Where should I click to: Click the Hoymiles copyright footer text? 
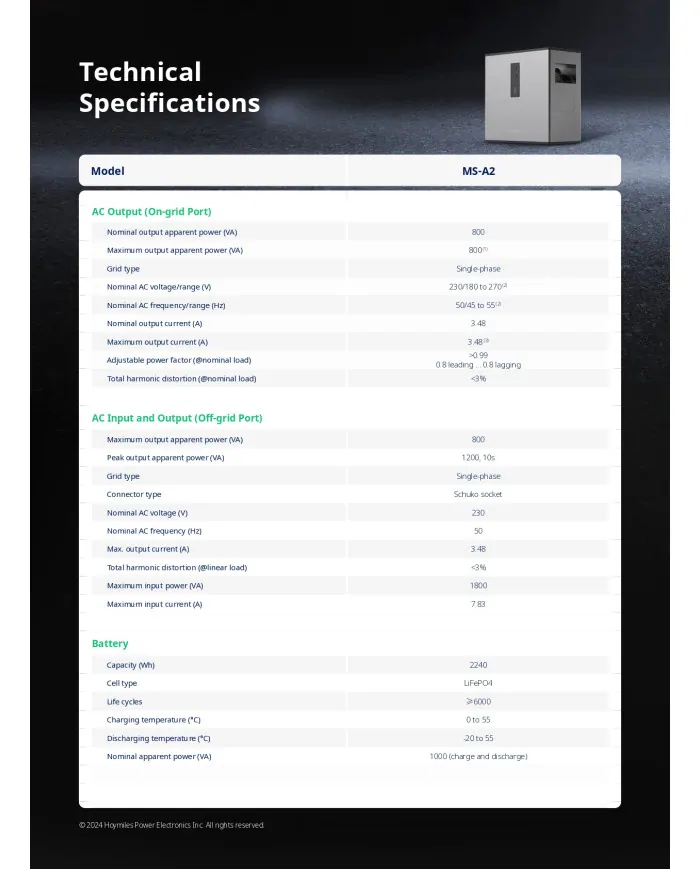click(171, 825)
